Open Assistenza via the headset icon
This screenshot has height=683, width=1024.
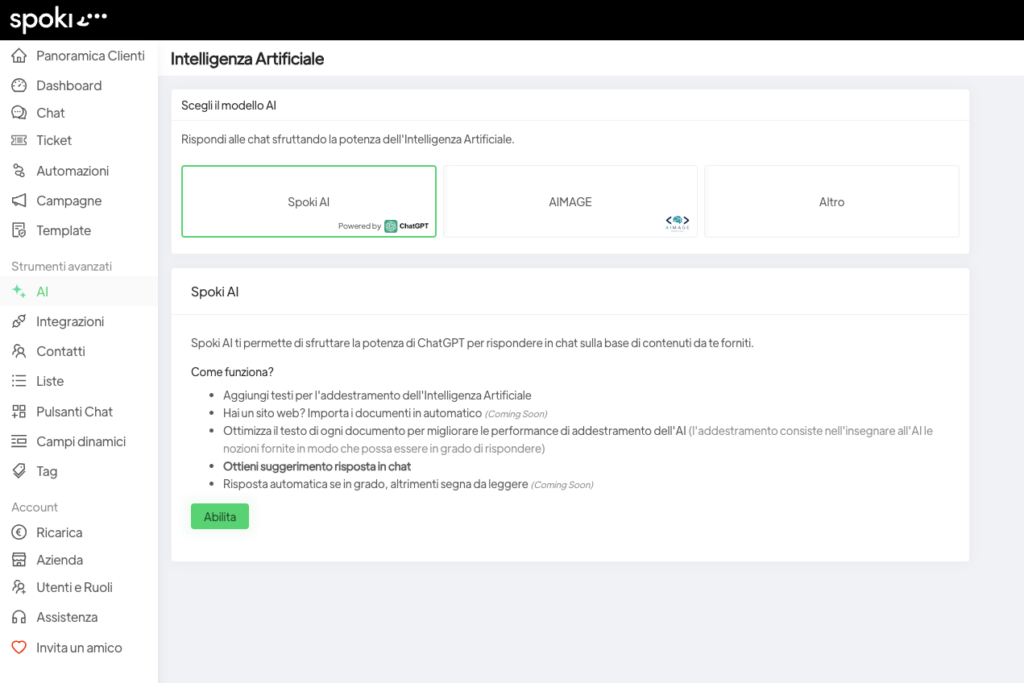20,617
